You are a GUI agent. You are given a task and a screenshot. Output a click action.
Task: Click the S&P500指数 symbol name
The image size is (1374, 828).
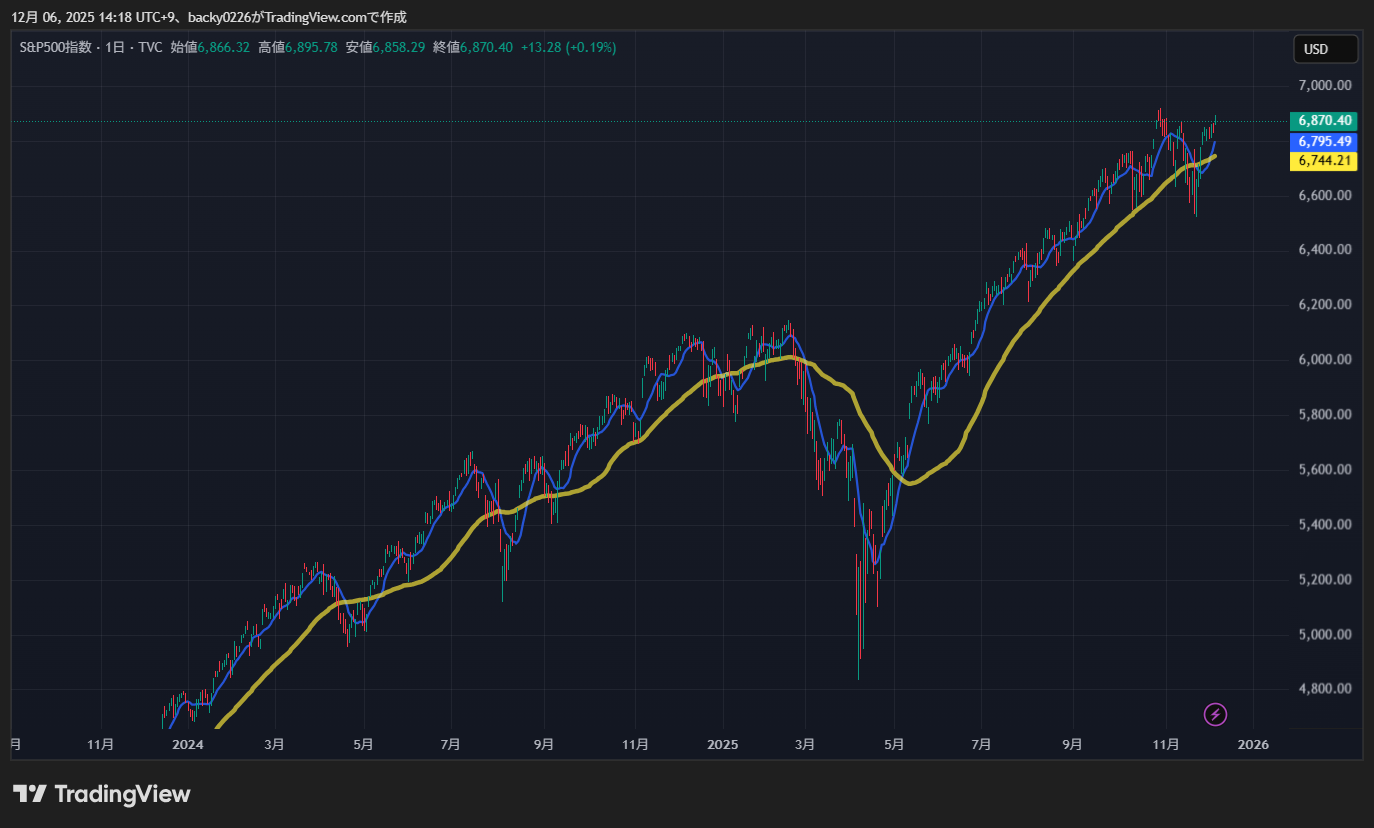[55, 47]
